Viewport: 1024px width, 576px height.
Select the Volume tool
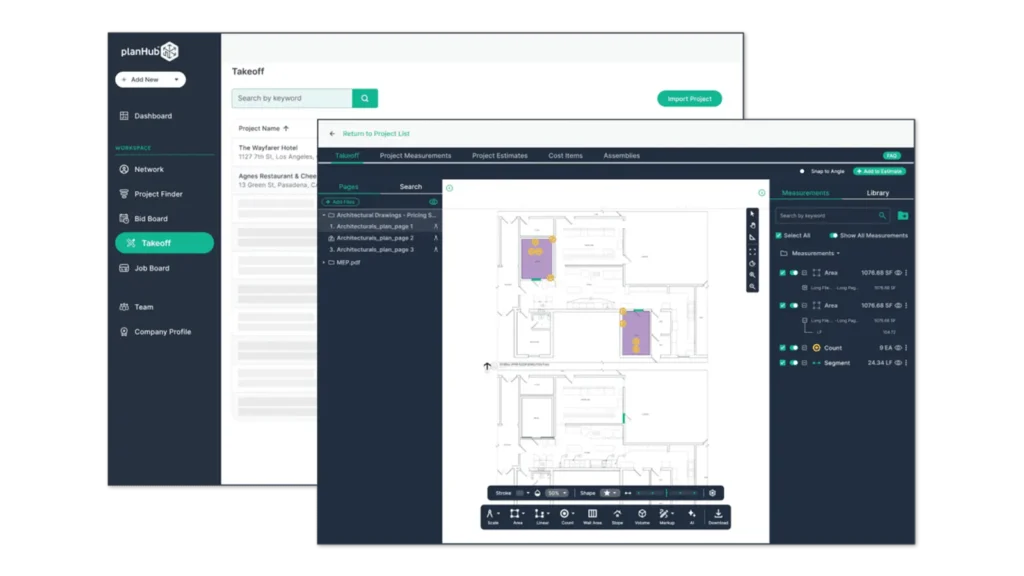642,516
